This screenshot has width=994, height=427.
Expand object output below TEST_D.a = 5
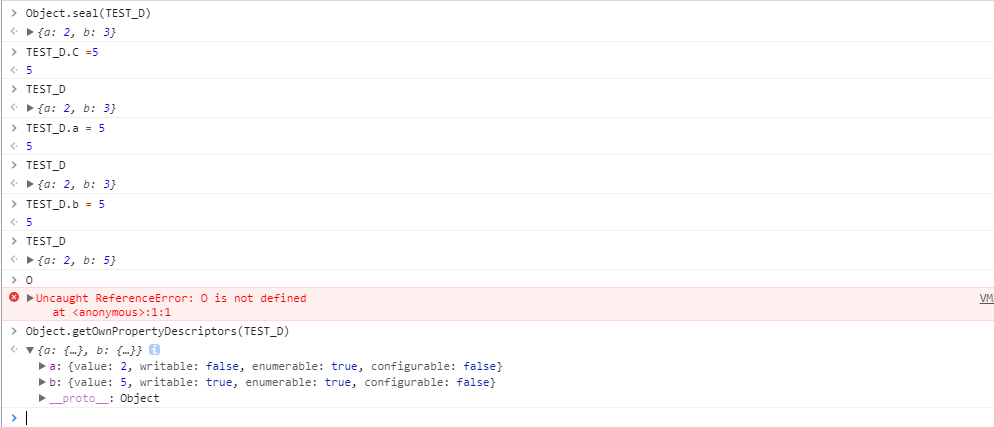click(30, 184)
